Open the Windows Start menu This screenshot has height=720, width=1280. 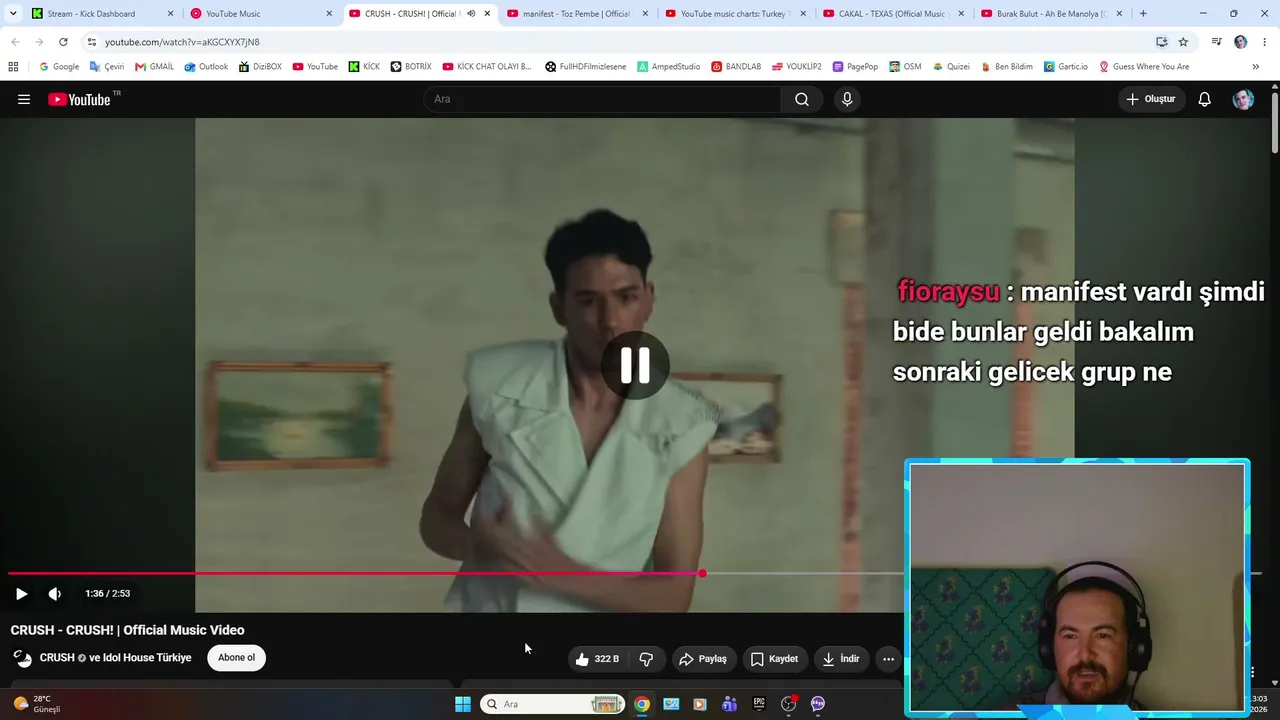coord(463,704)
